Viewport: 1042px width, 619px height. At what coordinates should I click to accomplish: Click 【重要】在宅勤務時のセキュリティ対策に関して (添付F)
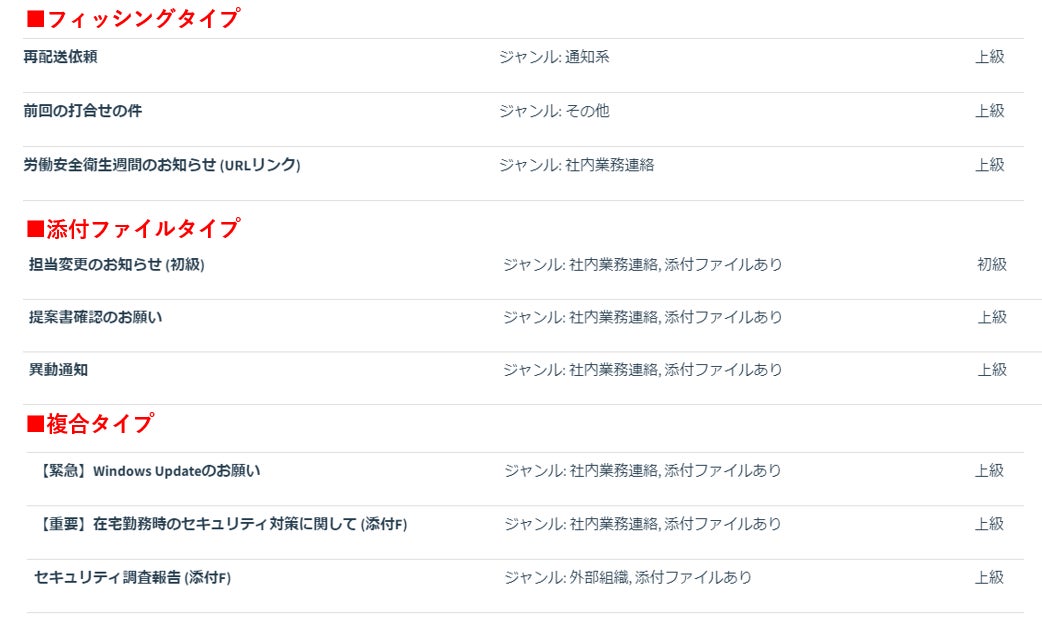pyautogui.click(x=220, y=524)
